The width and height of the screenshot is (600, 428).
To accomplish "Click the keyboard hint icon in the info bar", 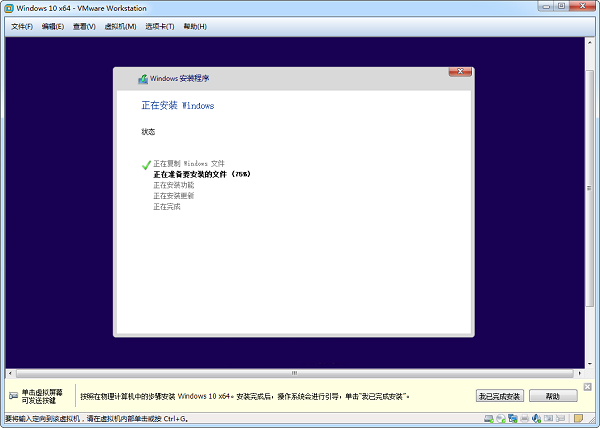I will [x=13, y=396].
